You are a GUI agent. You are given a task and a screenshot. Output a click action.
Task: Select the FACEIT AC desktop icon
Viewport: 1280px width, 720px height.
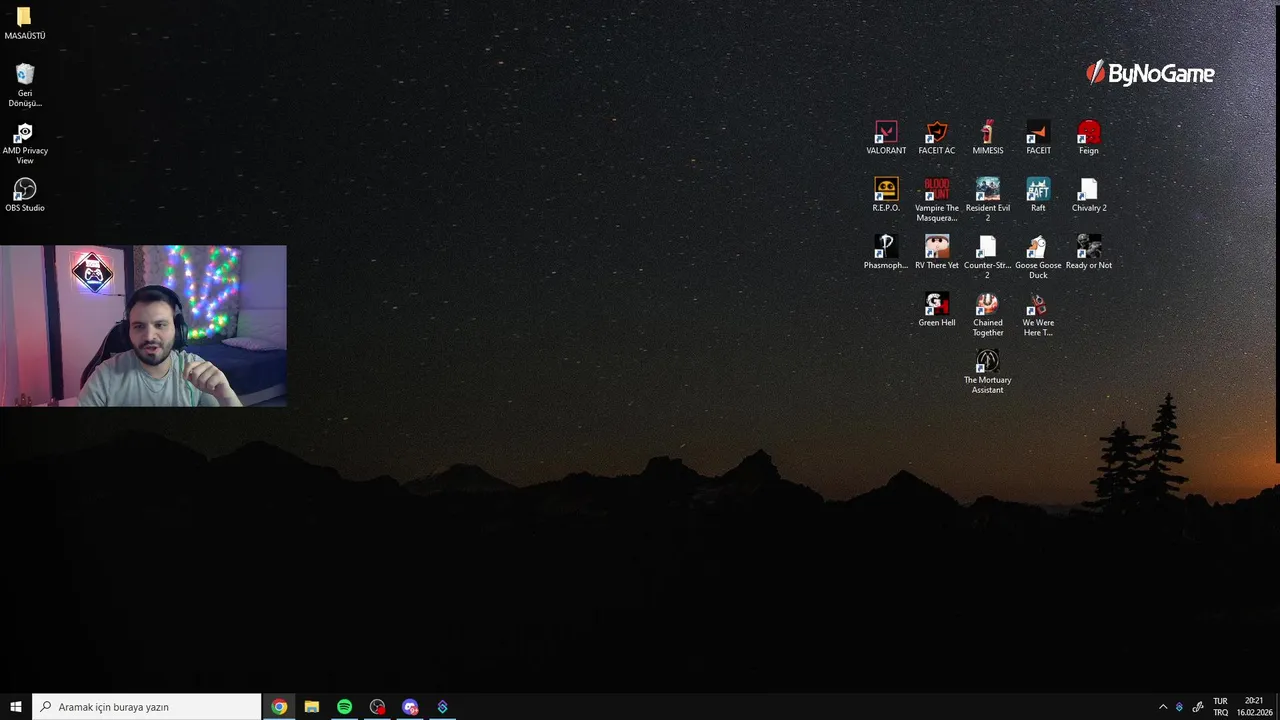click(x=937, y=138)
